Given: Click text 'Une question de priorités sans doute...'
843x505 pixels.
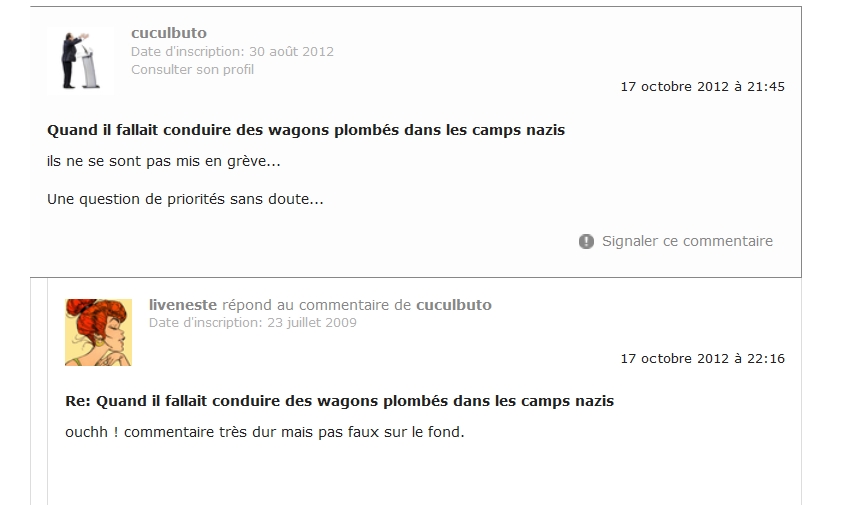Looking at the screenshot, I should point(185,200).
